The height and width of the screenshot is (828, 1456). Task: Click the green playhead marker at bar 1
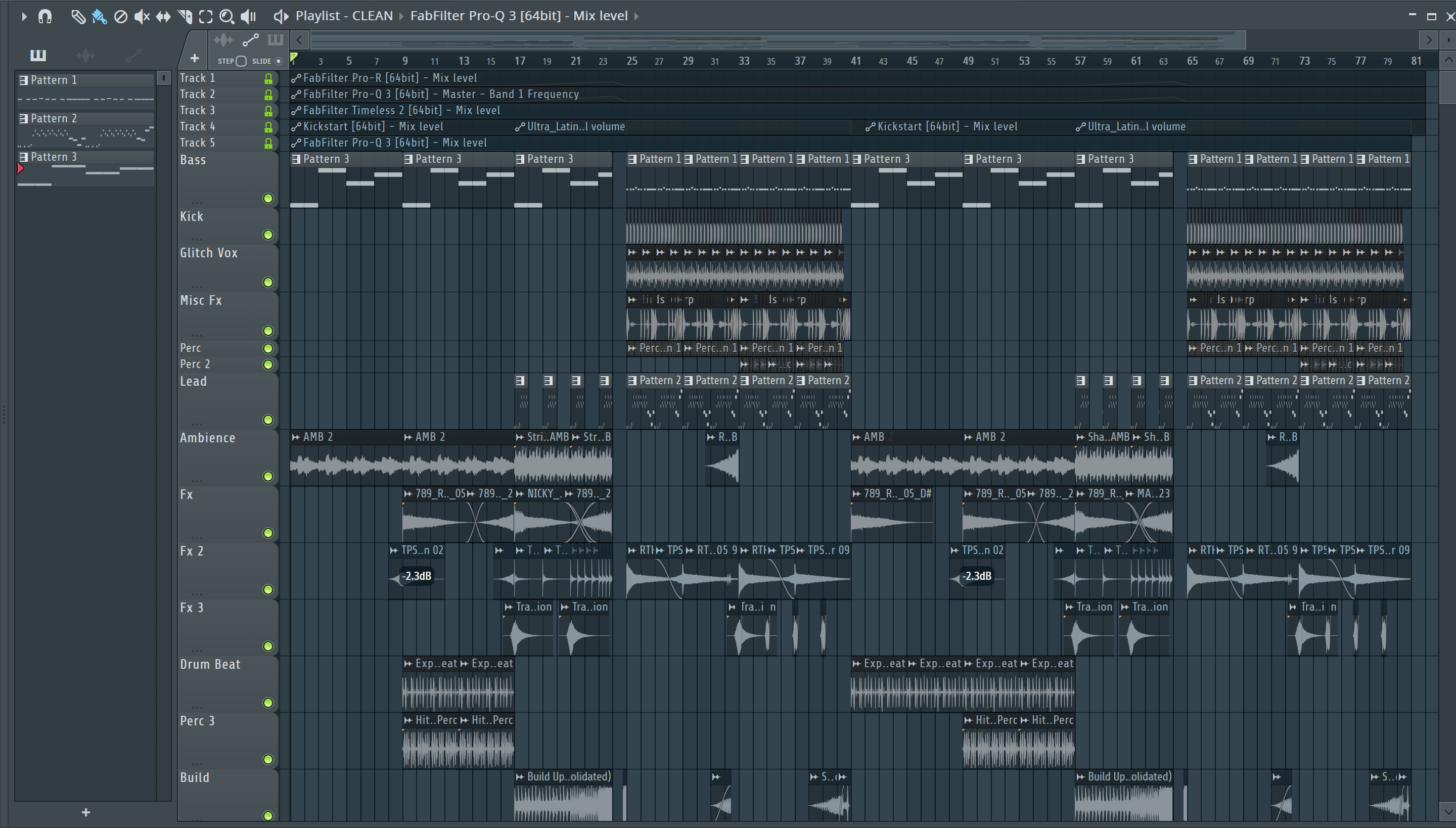coord(294,58)
